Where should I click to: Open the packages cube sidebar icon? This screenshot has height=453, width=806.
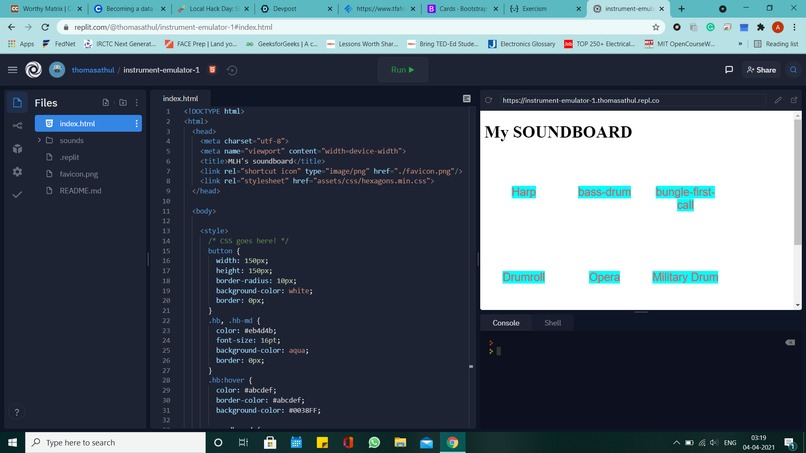[x=17, y=149]
